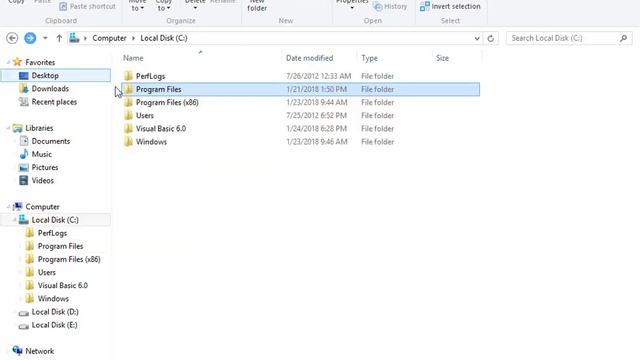Refresh the current folder view
640x360 pixels.
click(x=491, y=38)
